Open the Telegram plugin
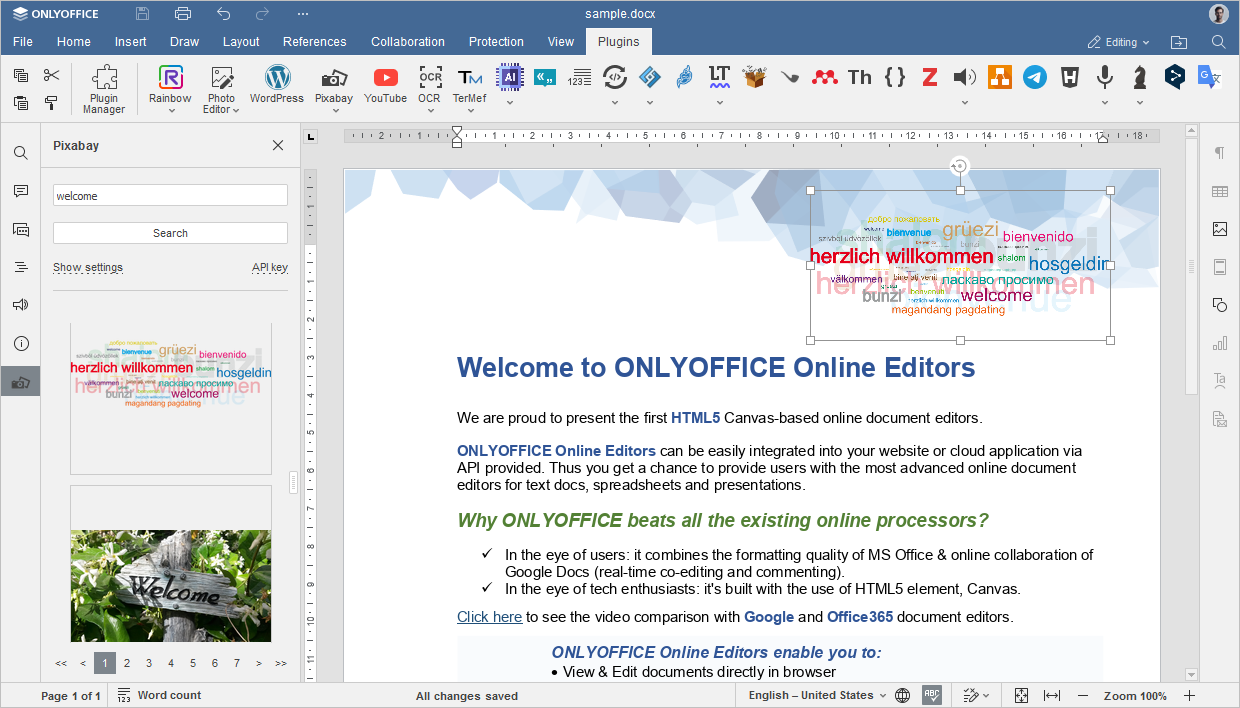 click(x=1035, y=77)
